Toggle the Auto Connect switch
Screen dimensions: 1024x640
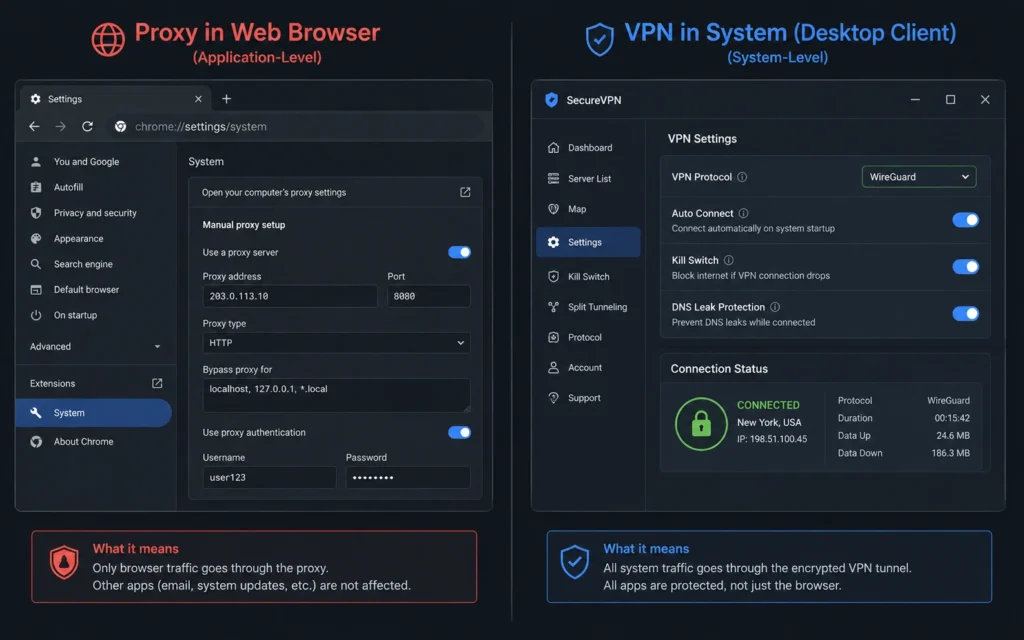tap(965, 220)
